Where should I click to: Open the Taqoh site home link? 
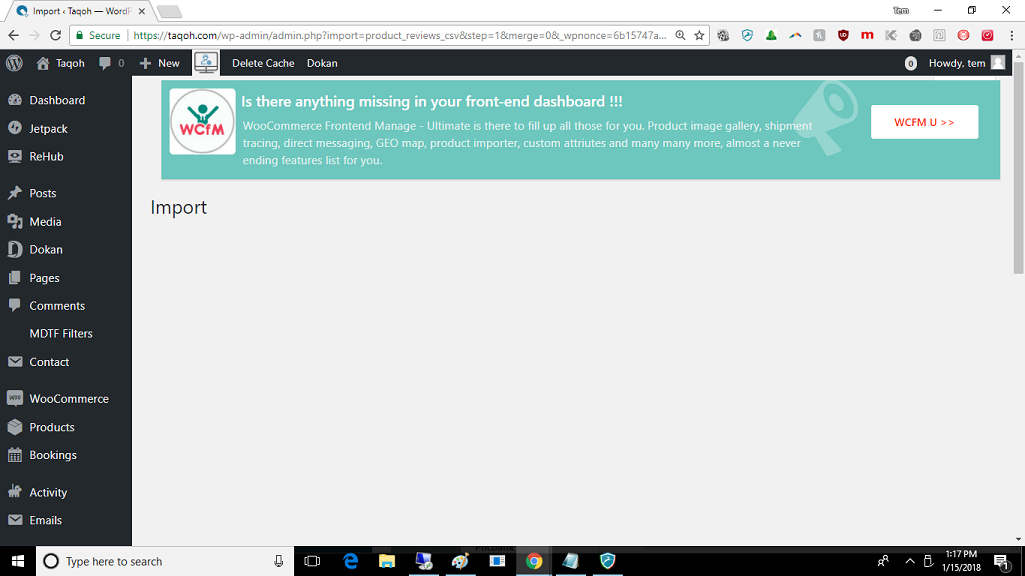pos(61,63)
